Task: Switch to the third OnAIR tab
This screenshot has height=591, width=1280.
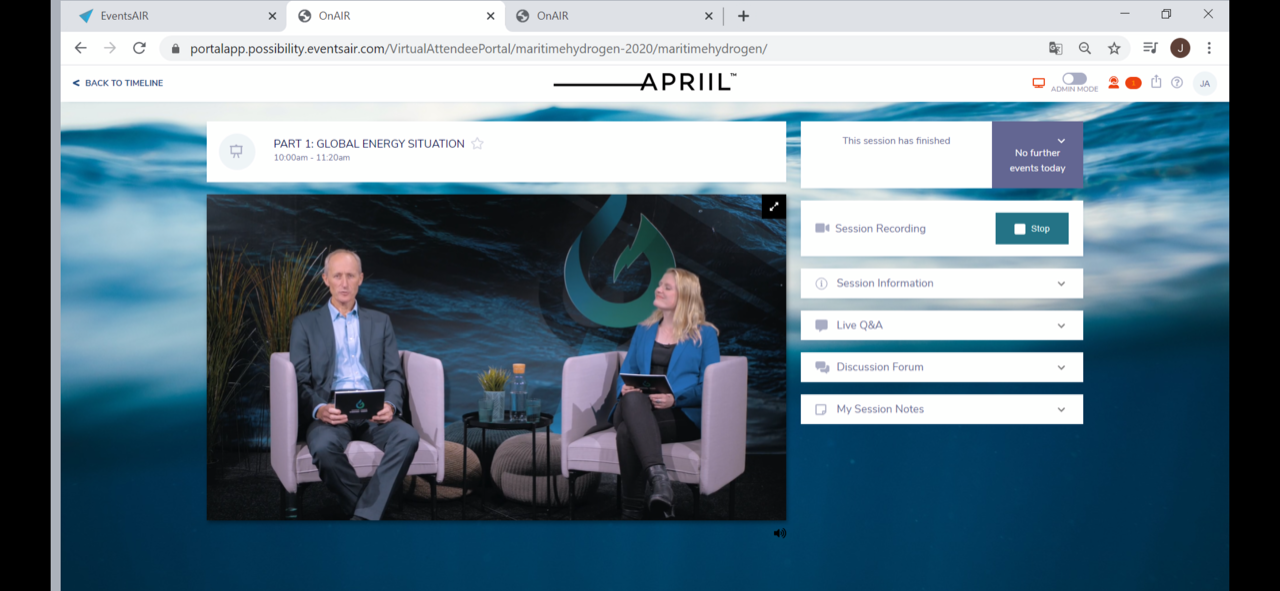Action: point(608,16)
